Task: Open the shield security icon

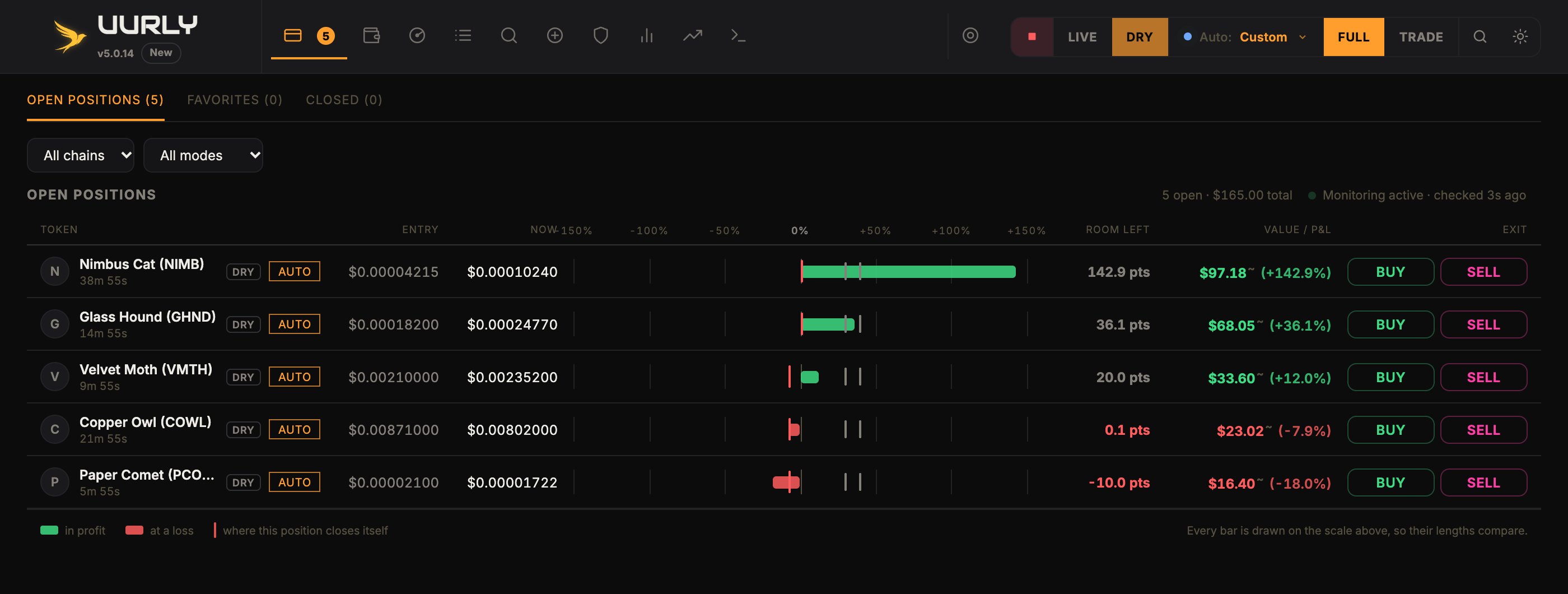Action: pyautogui.click(x=601, y=36)
